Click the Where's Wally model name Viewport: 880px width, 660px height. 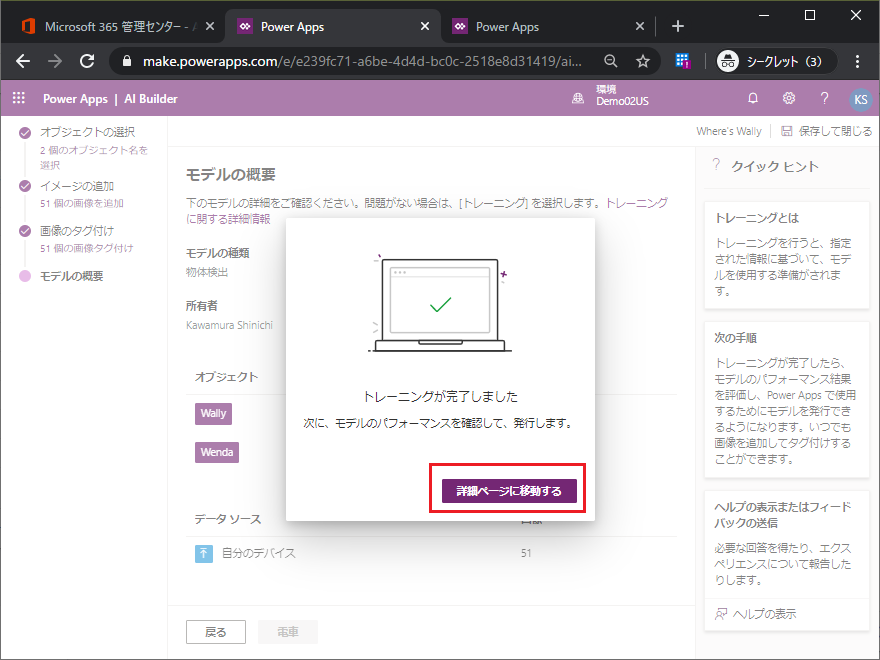(x=728, y=131)
